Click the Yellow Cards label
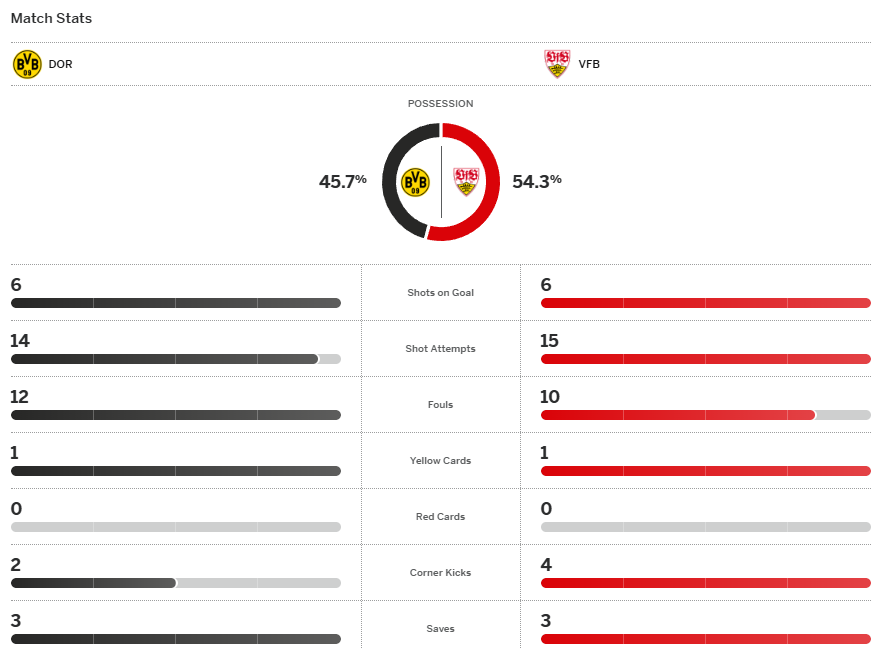This screenshot has height=649, width=884. click(440, 461)
